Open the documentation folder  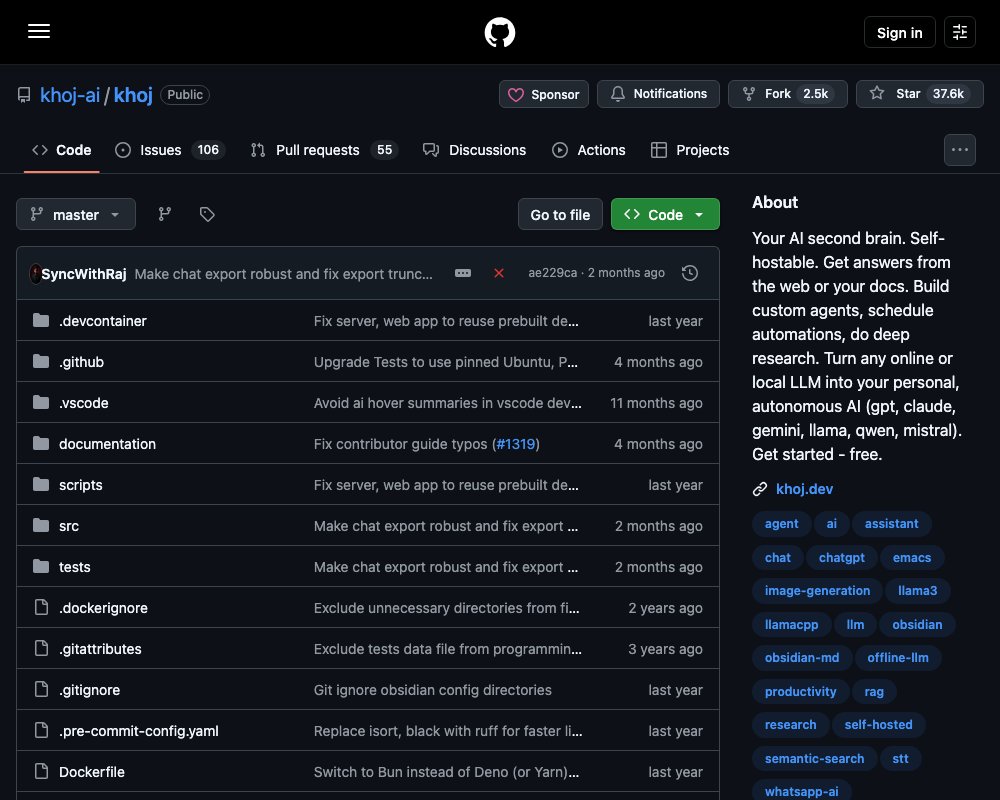click(107, 443)
